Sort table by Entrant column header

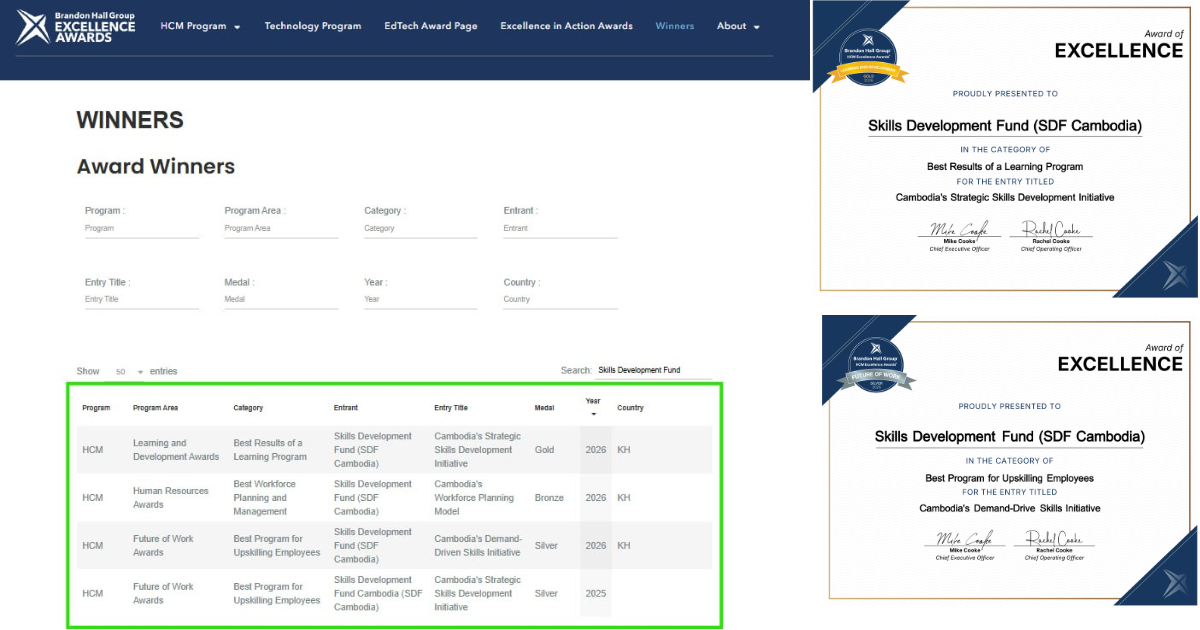346,408
